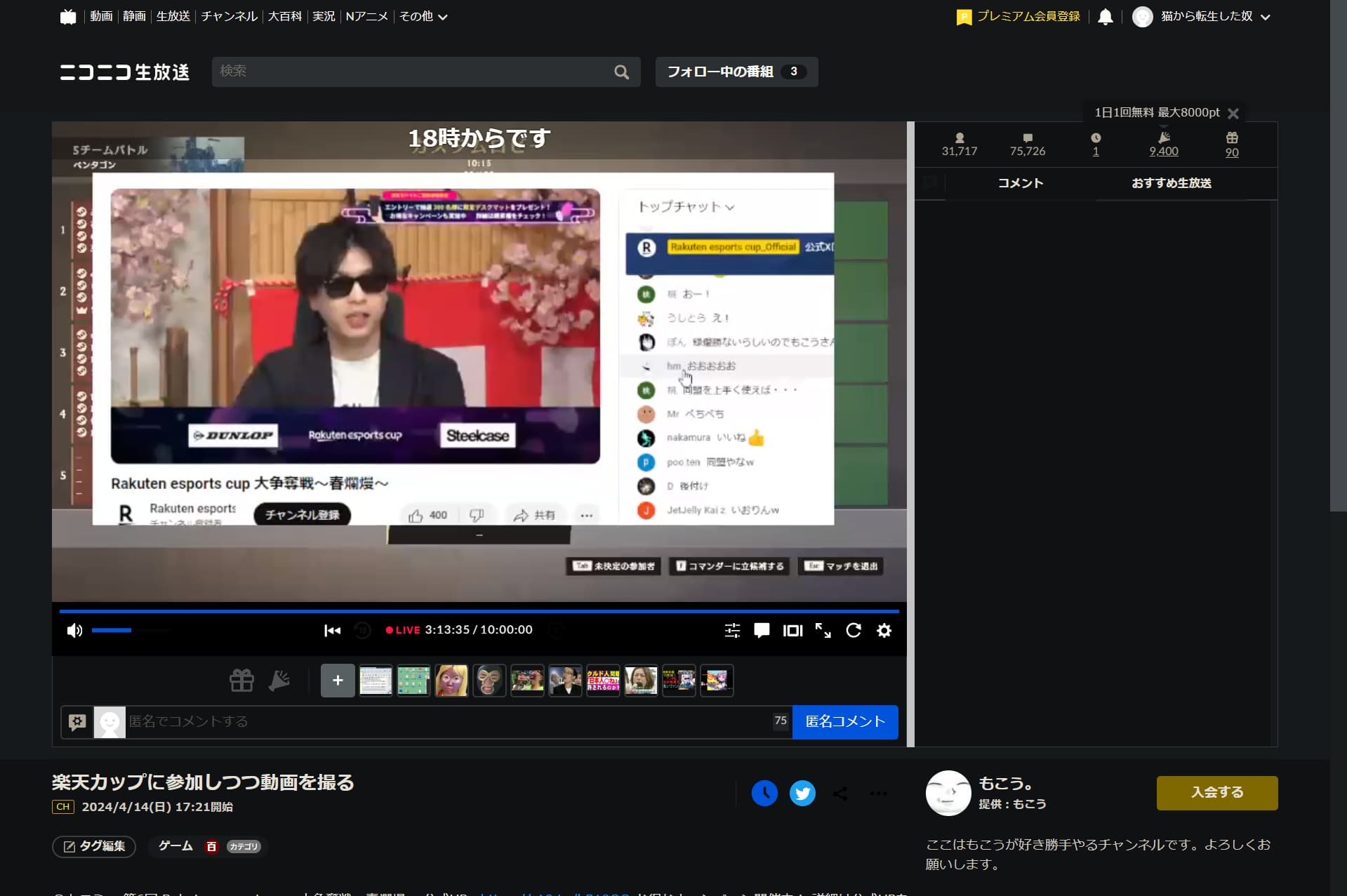1347x896 pixels.
Task: Open the notifications bell
Action: pyautogui.click(x=1105, y=16)
